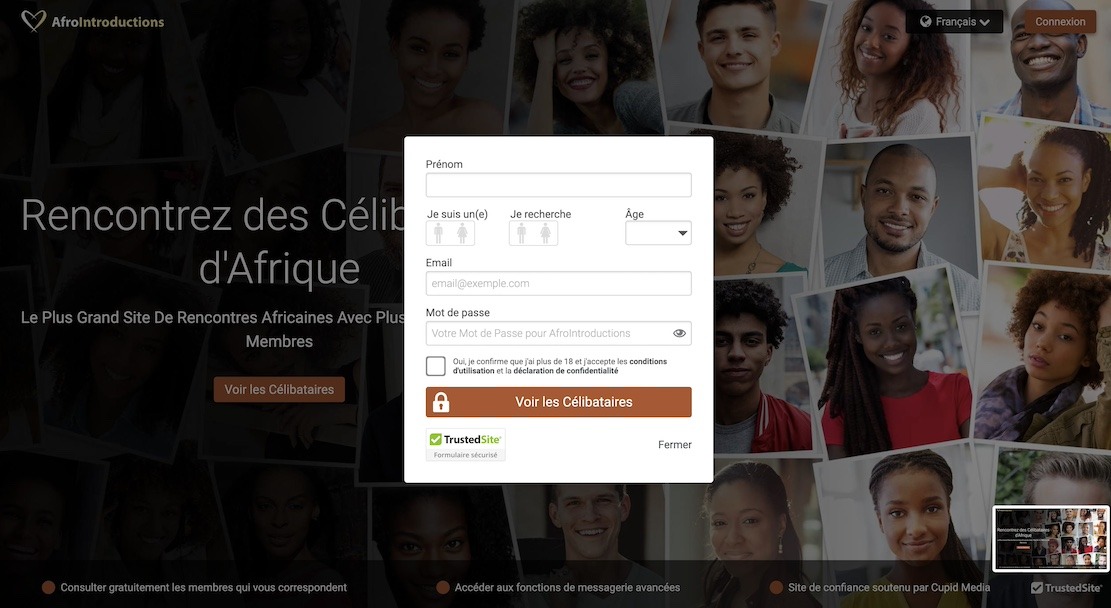Click the Connexion button
The image size is (1111, 608).
[x=1060, y=22]
